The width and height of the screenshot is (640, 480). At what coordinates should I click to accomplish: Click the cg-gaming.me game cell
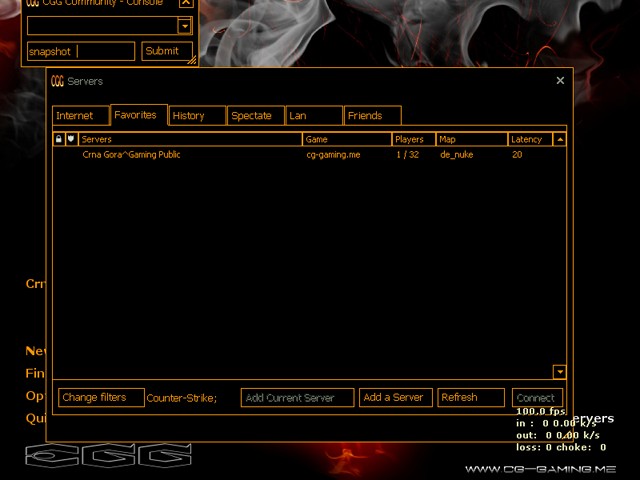point(333,155)
